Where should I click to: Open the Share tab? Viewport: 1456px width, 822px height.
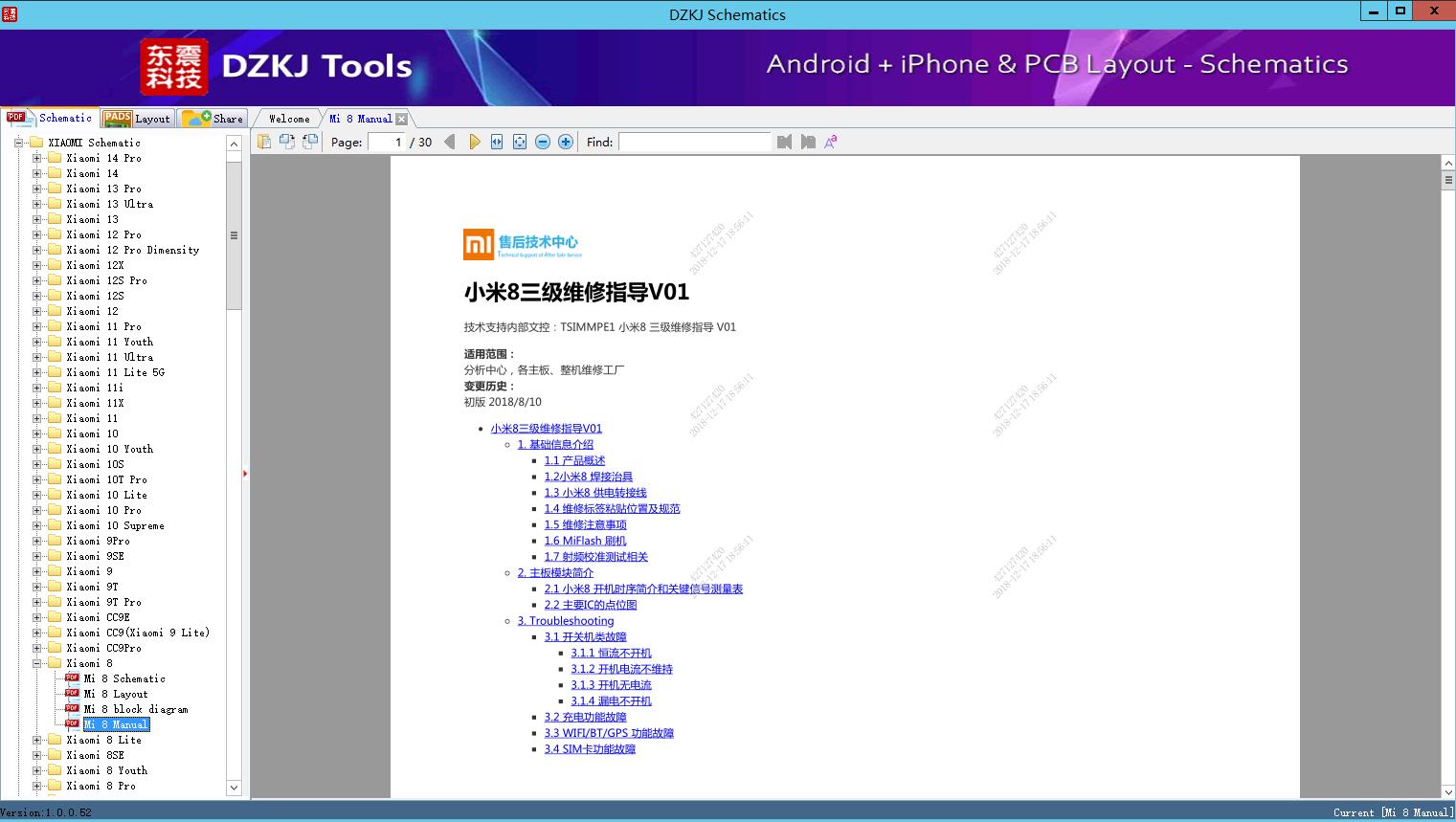click(213, 119)
